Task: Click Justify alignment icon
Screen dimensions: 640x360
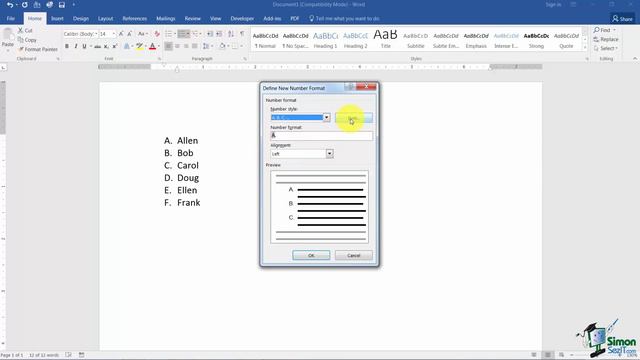Action: click(195, 47)
